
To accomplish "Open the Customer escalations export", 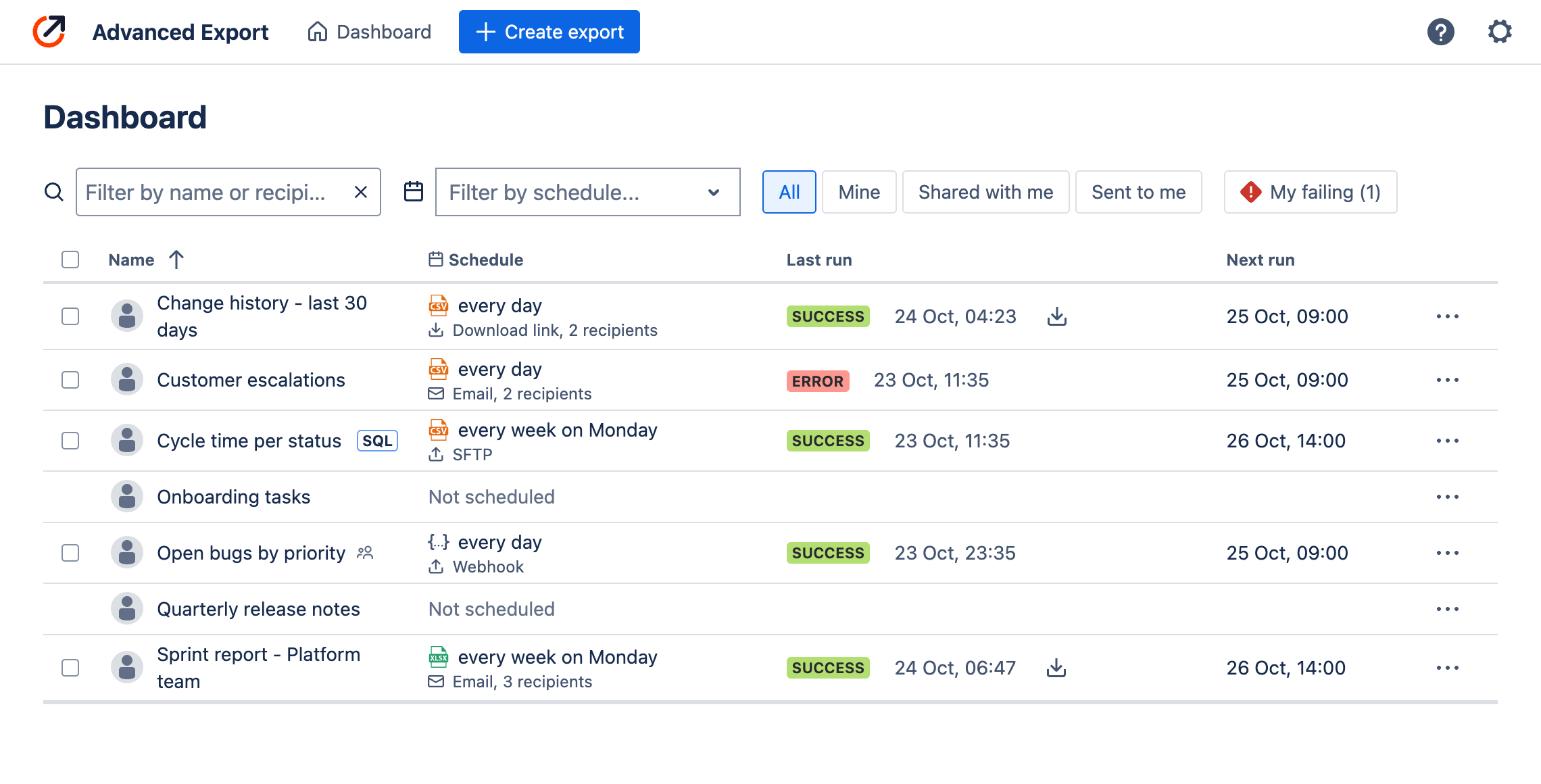I will [251, 380].
